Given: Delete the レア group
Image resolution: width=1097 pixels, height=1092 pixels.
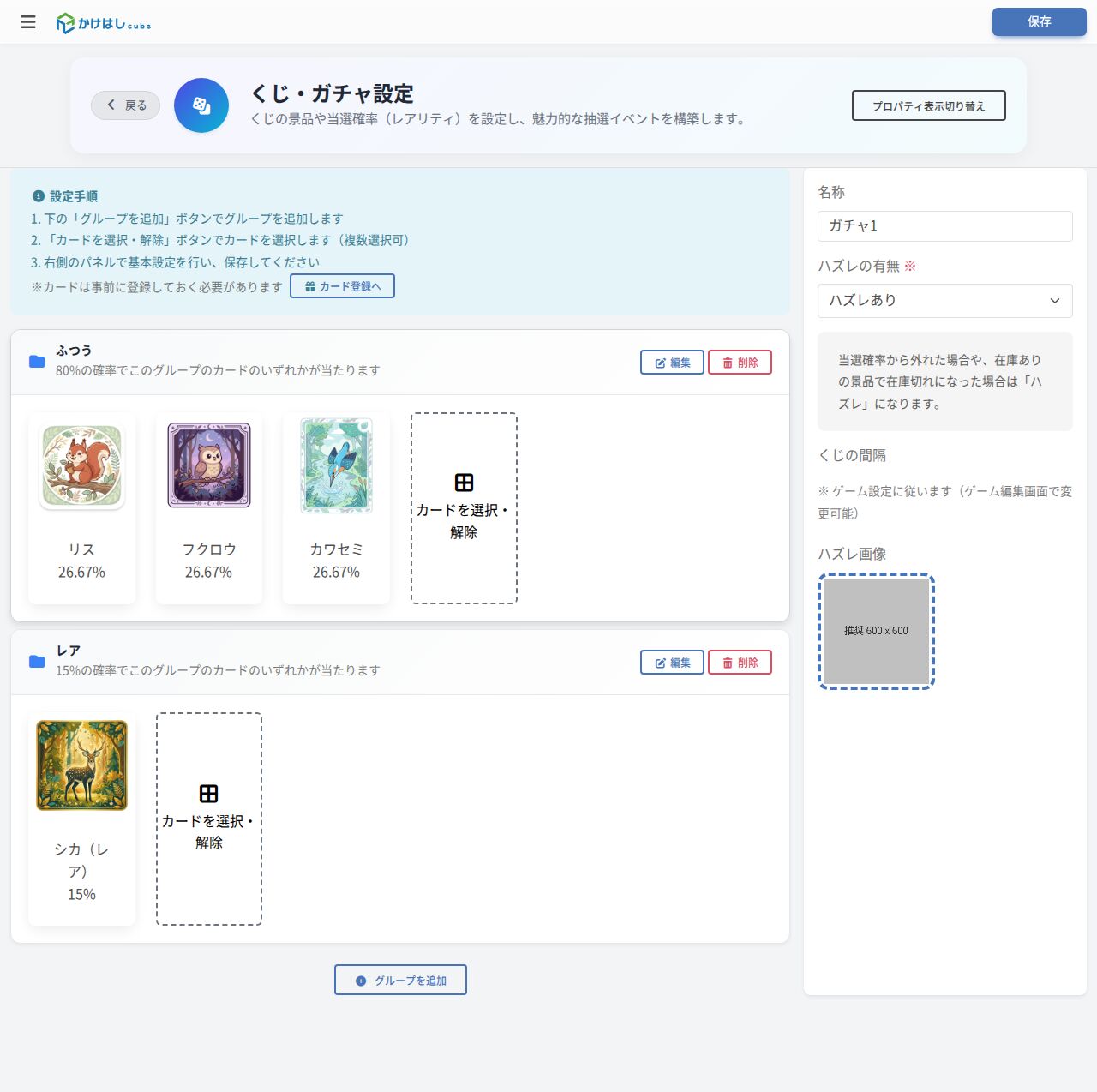Looking at the screenshot, I should [x=740, y=663].
